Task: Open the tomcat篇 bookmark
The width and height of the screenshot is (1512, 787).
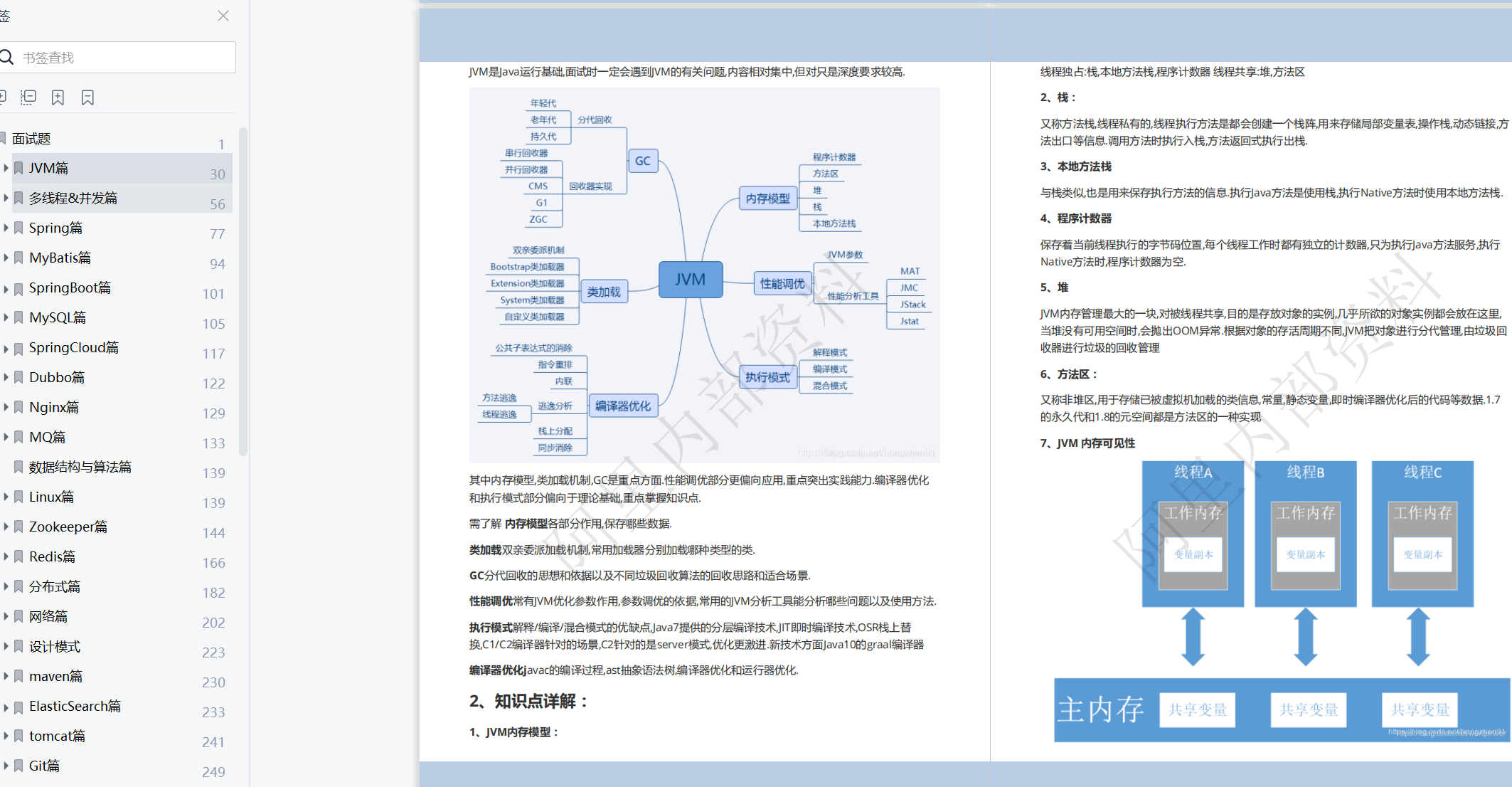Action: click(57, 736)
